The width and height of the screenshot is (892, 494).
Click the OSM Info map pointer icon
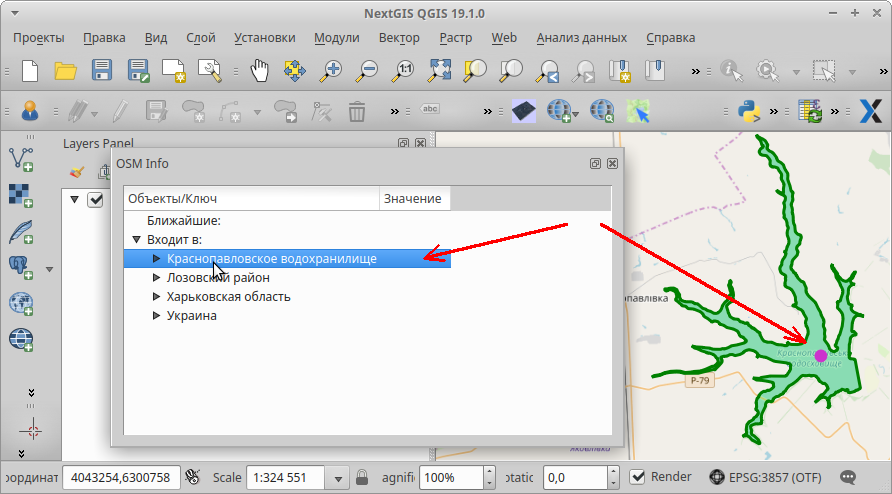pos(638,111)
